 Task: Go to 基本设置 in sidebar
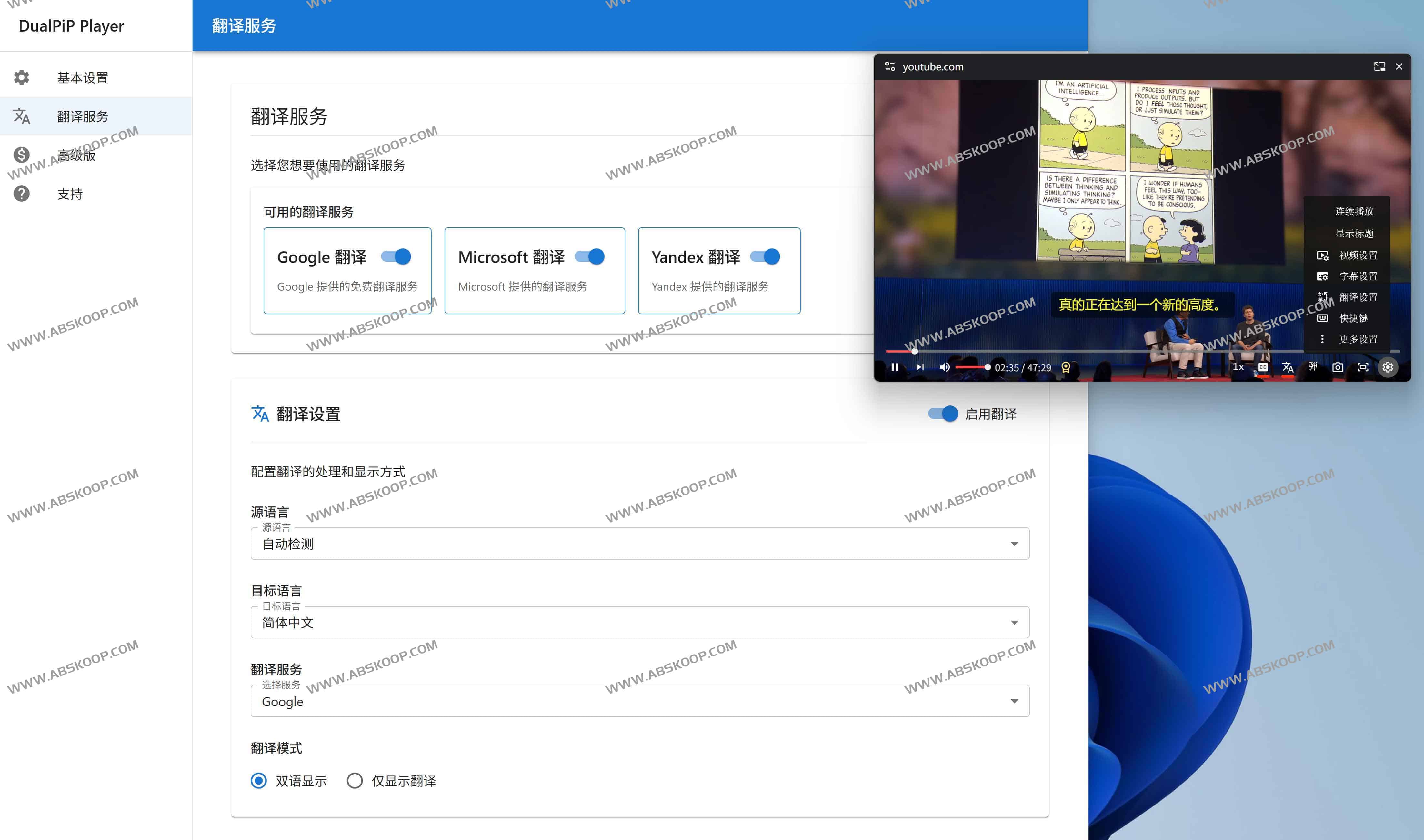coord(83,77)
